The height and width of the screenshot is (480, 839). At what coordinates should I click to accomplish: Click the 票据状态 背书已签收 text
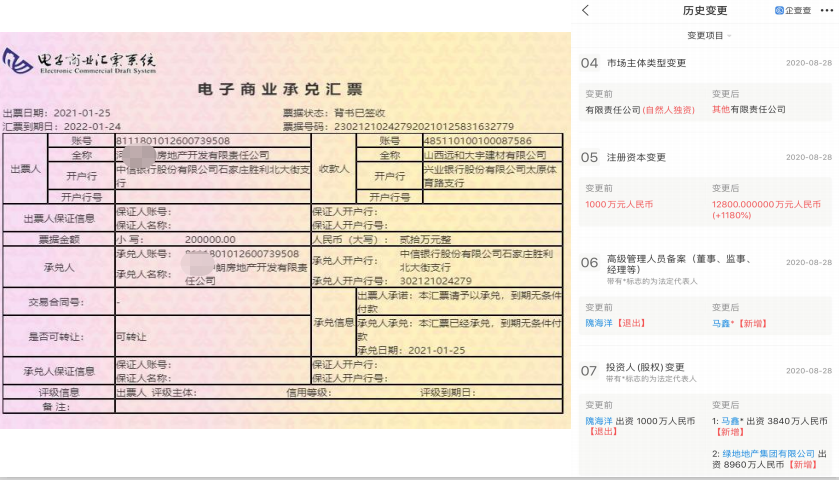coord(334,113)
